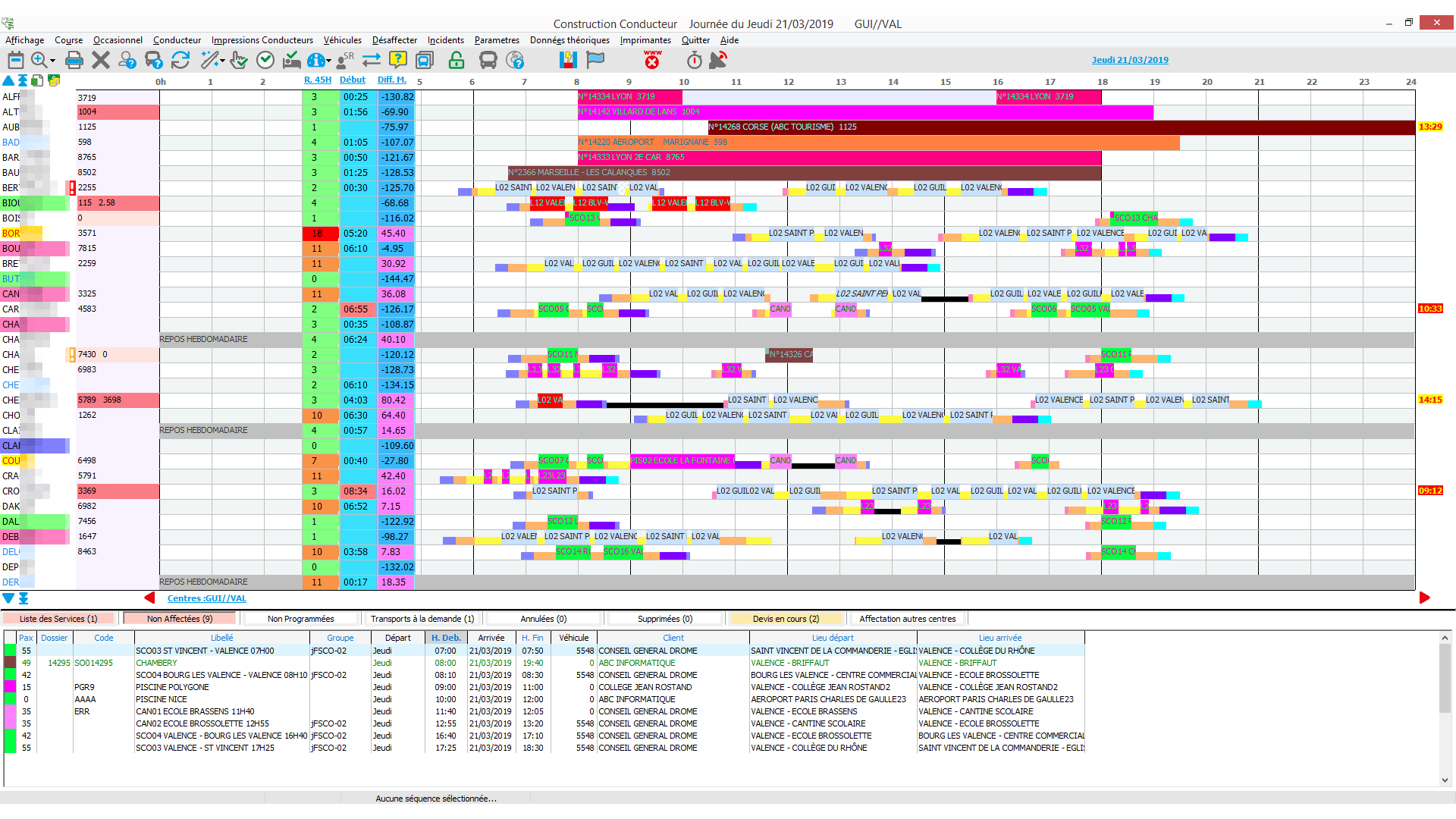Click the calendar date icon in toolbar
The width and height of the screenshot is (1456, 819).
pyautogui.click(x=15, y=60)
